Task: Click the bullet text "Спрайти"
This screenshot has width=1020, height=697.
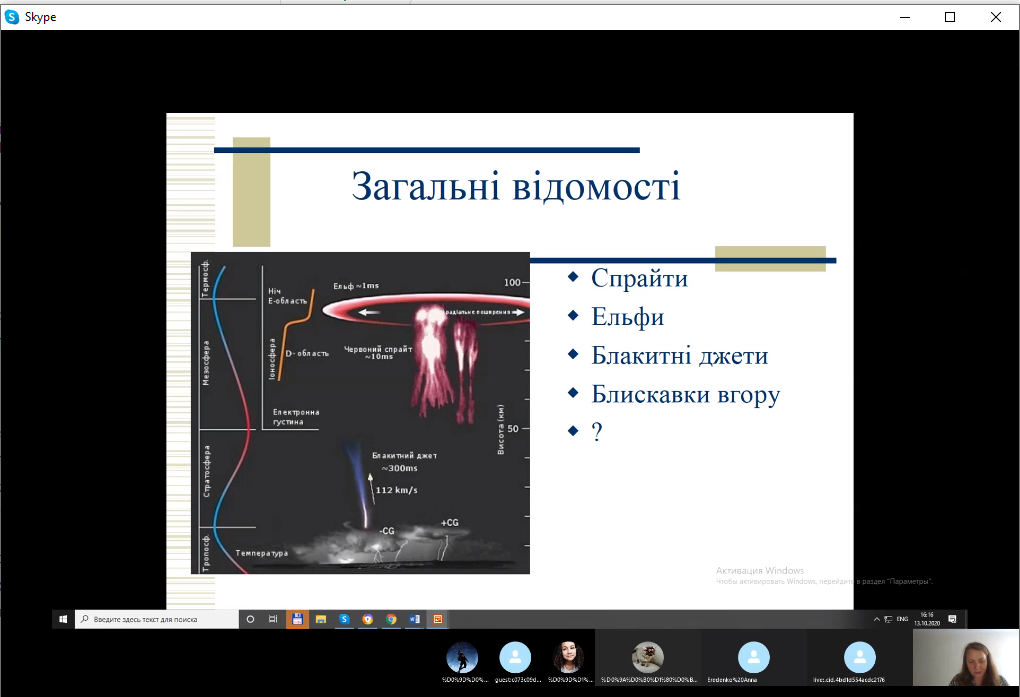Action: pos(639,279)
